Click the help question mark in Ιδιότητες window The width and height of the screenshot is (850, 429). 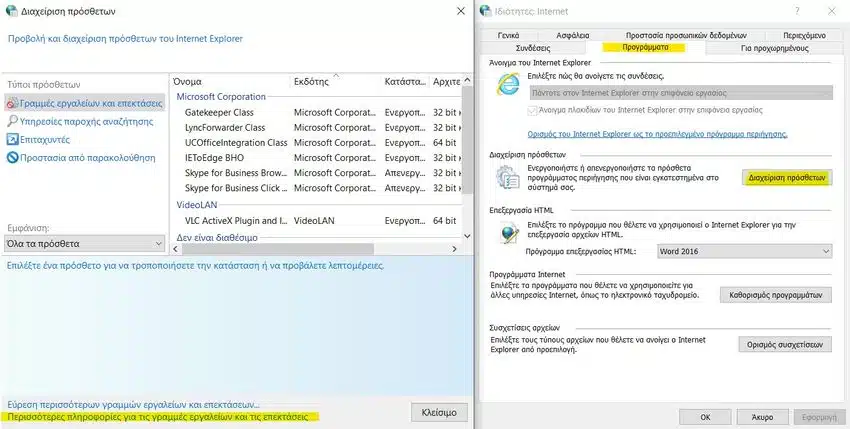[797, 11]
